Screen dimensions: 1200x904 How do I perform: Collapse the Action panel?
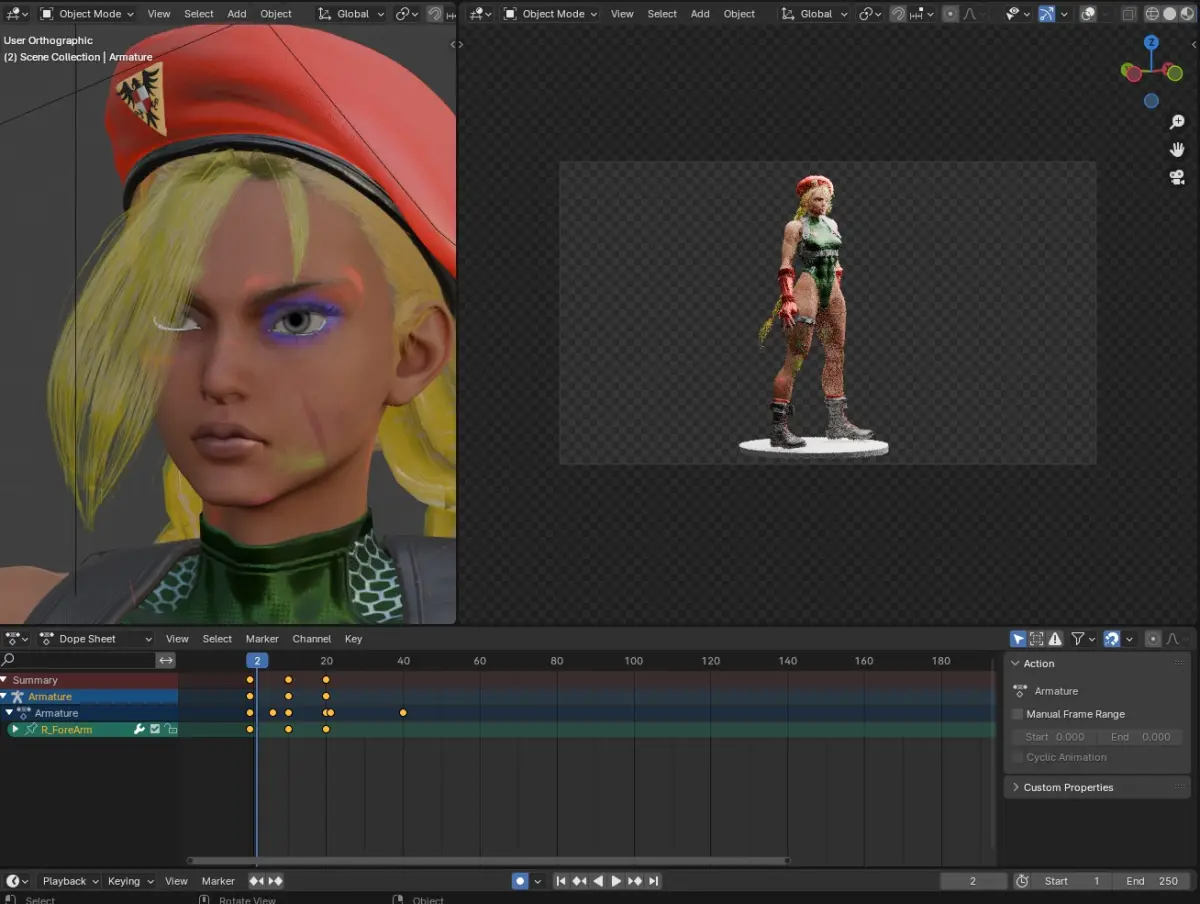pos(1016,664)
